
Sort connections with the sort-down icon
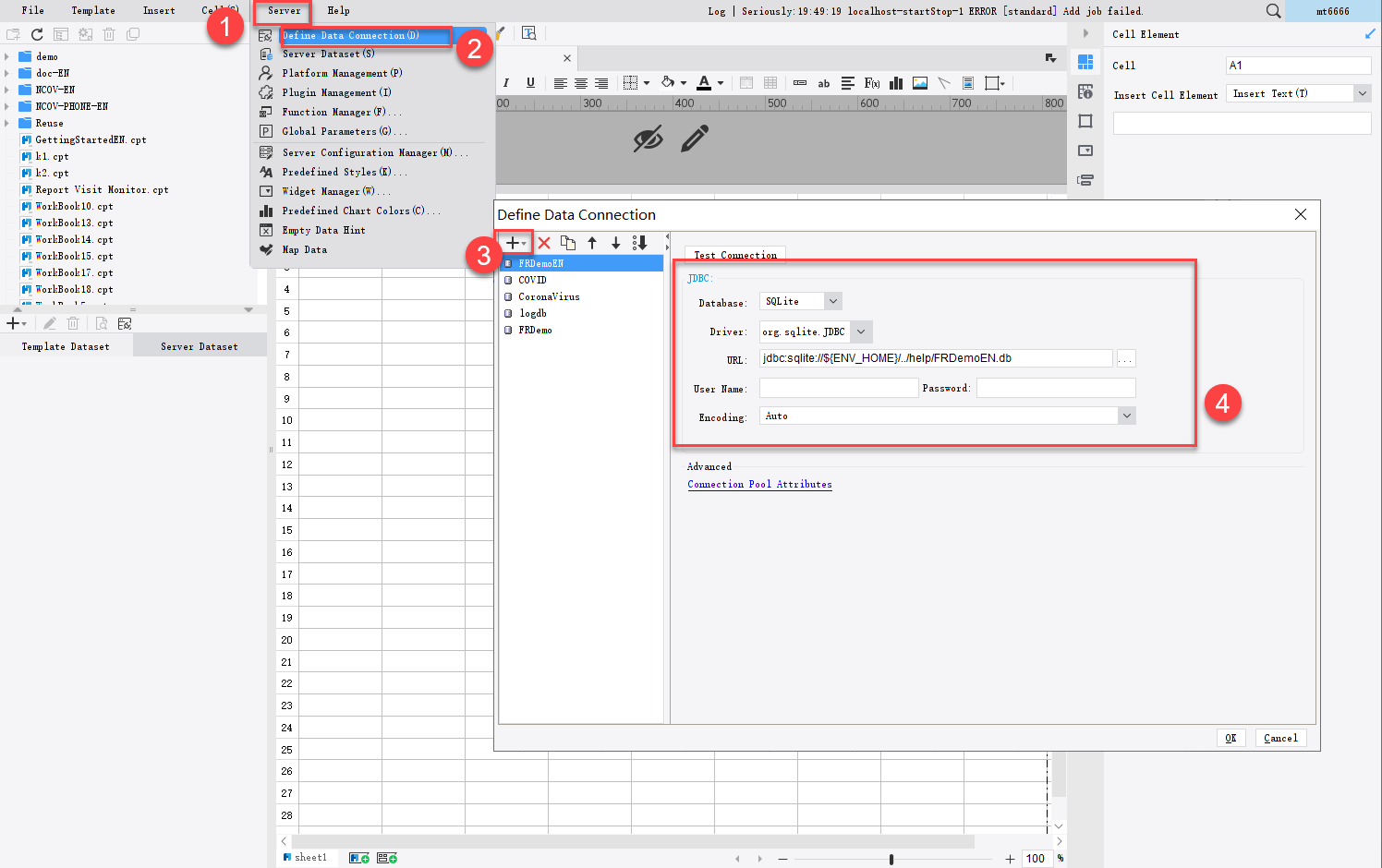[639, 242]
